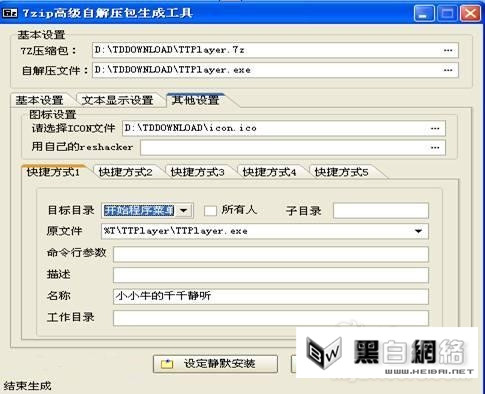Click the 名称 field containing 小小牛的千千静听
Viewport: 485px width, 394px height.
click(271, 296)
